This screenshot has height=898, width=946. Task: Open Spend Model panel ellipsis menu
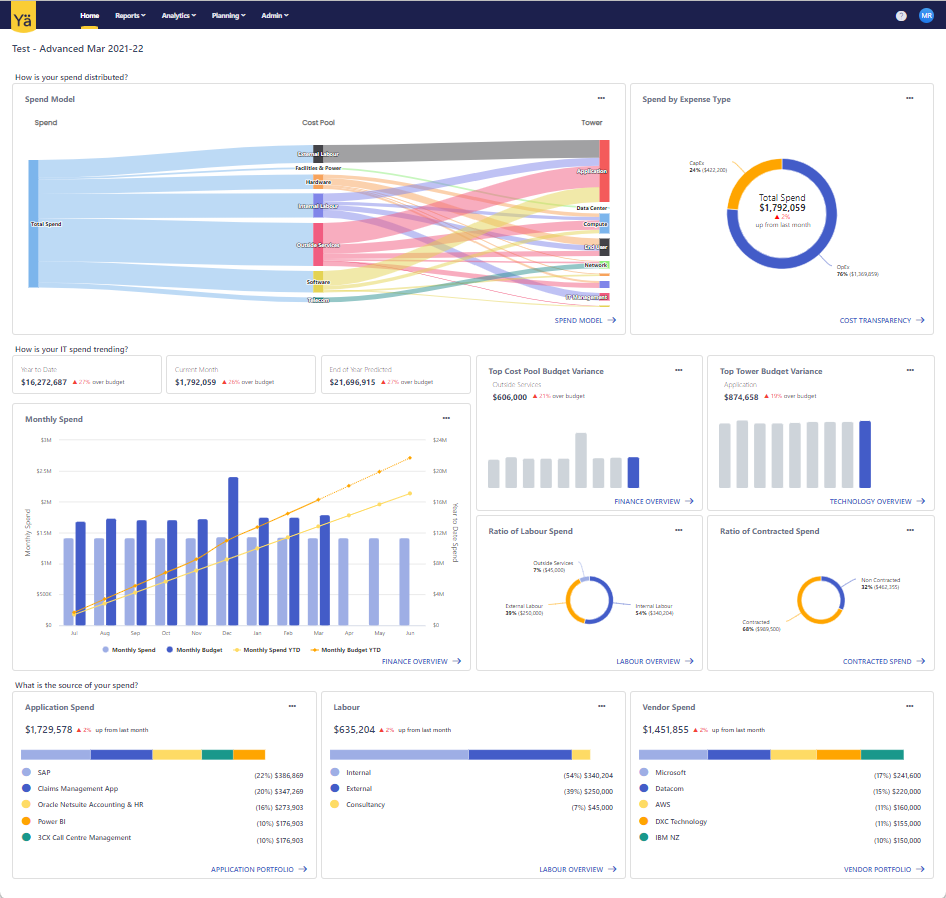tap(601, 98)
